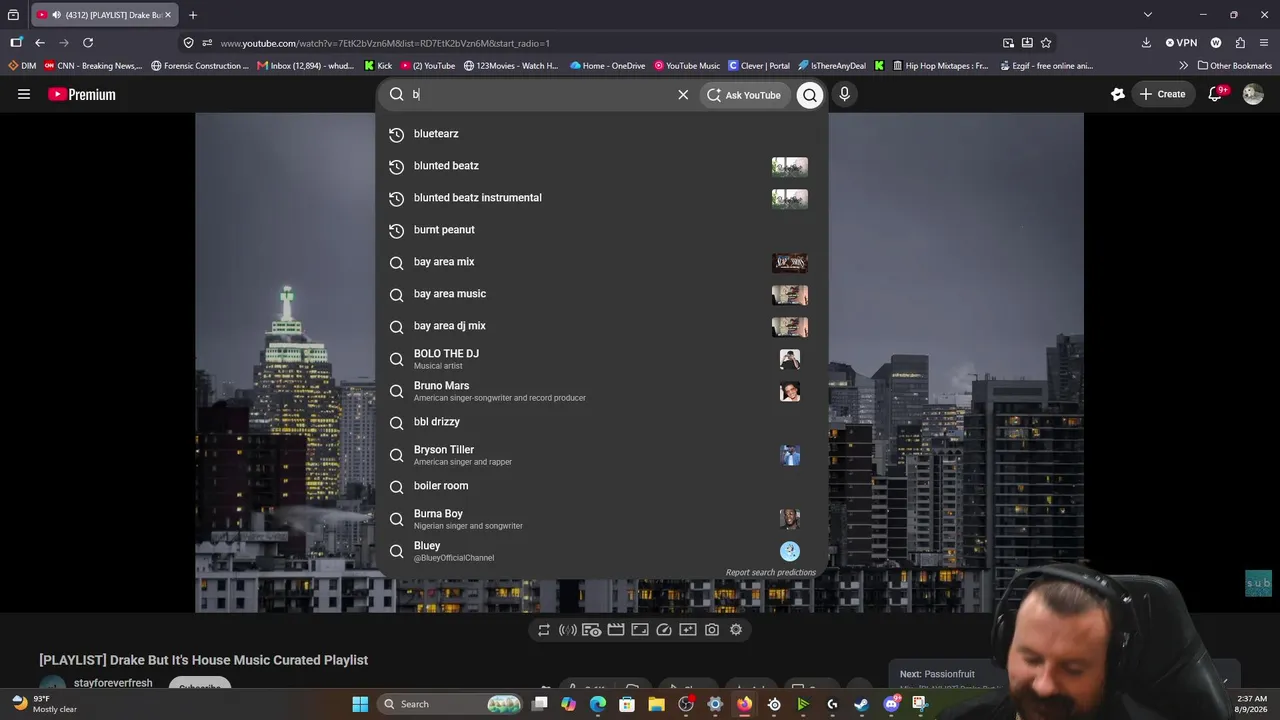Image resolution: width=1280 pixels, height=720 pixels.
Task: Open the Other Bookmarks folder
Action: (x=1235, y=66)
